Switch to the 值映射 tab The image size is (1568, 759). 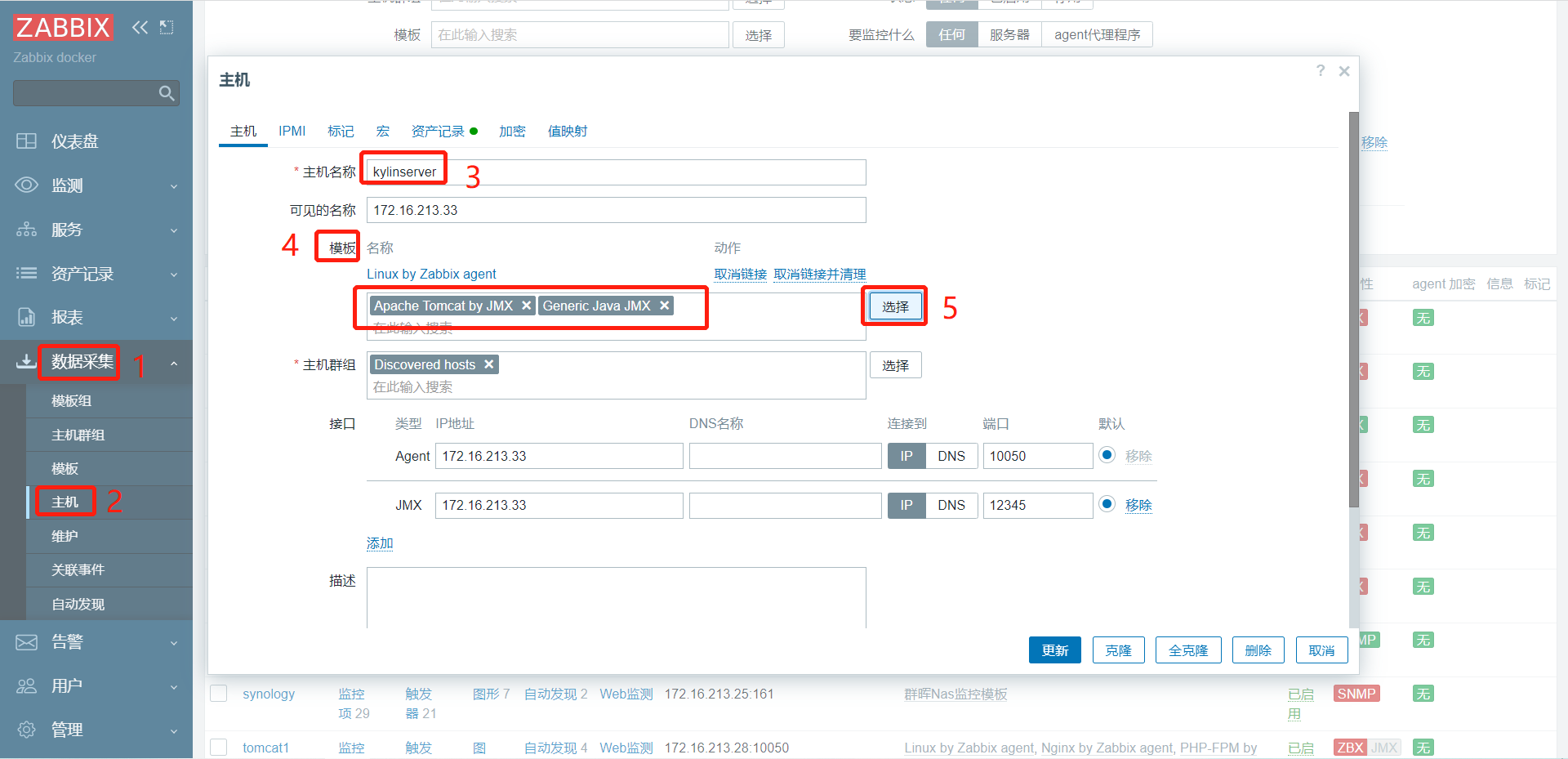pyautogui.click(x=568, y=131)
